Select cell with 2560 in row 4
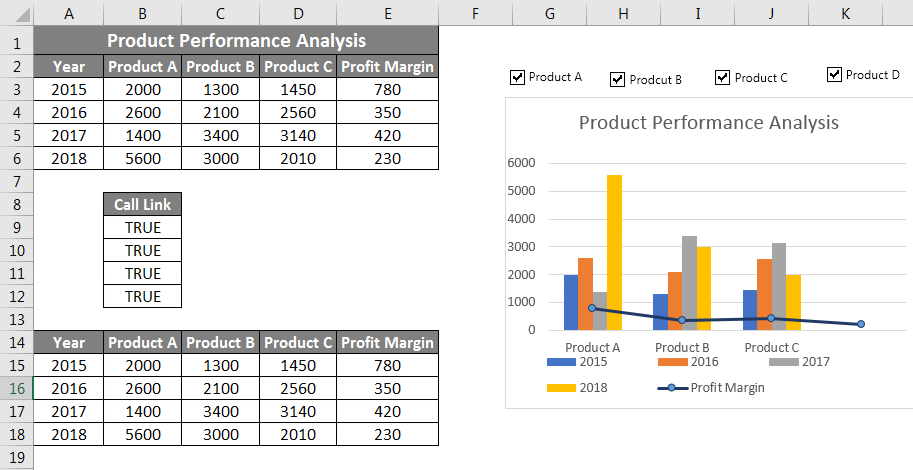This screenshot has width=913, height=470. (298, 112)
